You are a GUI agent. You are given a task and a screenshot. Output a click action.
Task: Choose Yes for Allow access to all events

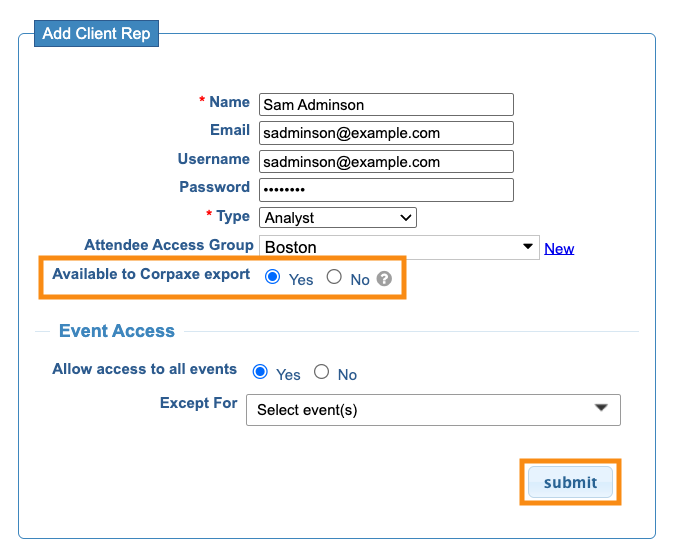(x=261, y=372)
